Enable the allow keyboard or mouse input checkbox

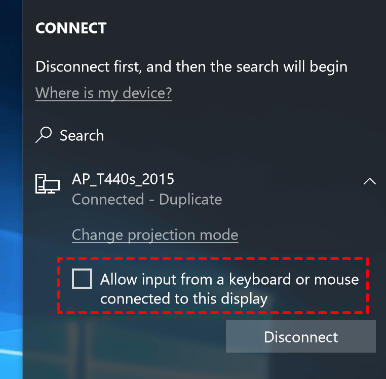(x=82, y=279)
